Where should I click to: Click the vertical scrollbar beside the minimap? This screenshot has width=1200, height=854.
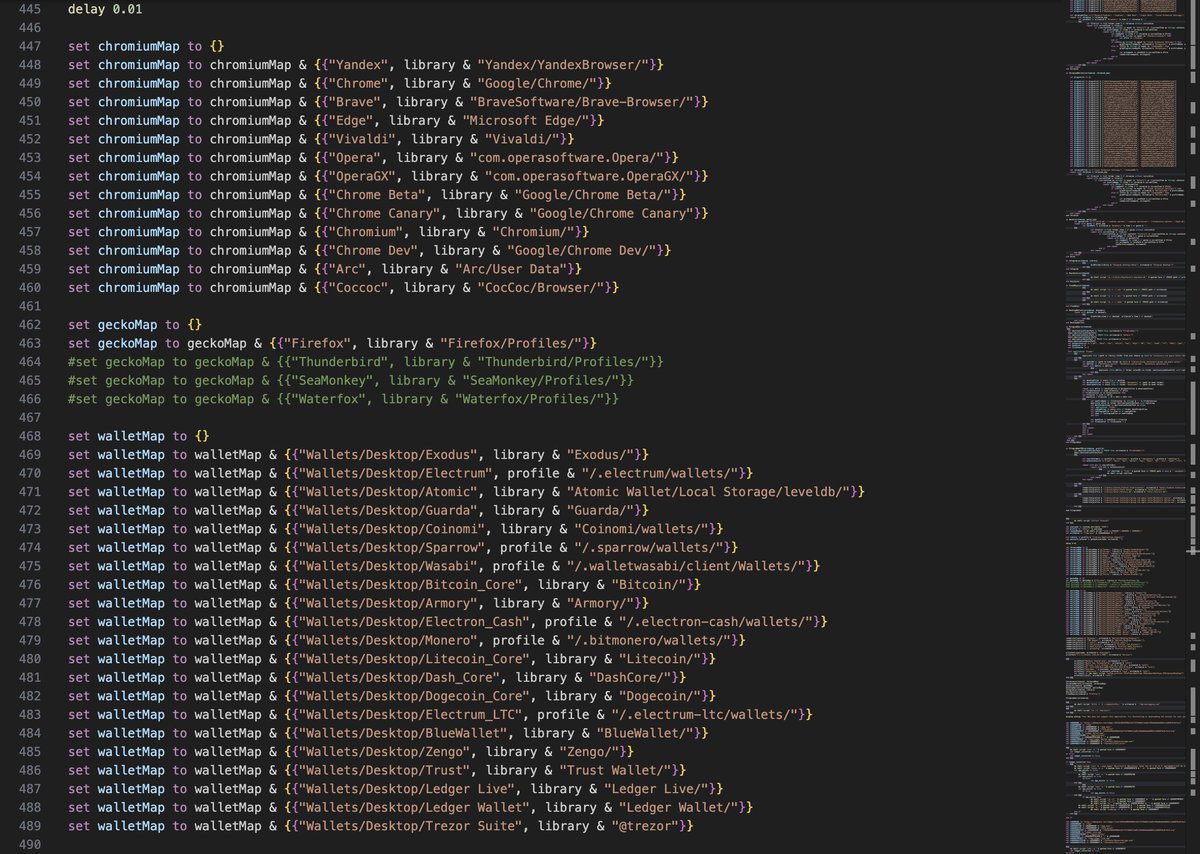pyautogui.click(x=1193, y=427)
